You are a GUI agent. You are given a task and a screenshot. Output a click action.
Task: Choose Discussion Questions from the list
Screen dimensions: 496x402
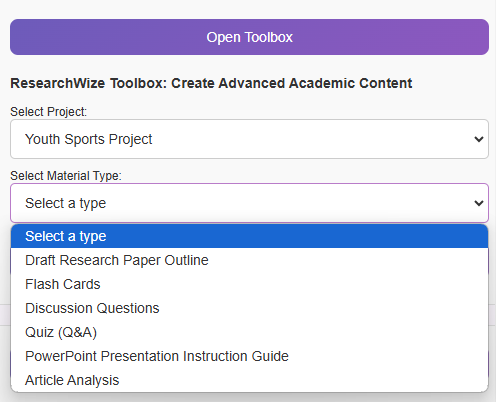(x=249, y=308)
